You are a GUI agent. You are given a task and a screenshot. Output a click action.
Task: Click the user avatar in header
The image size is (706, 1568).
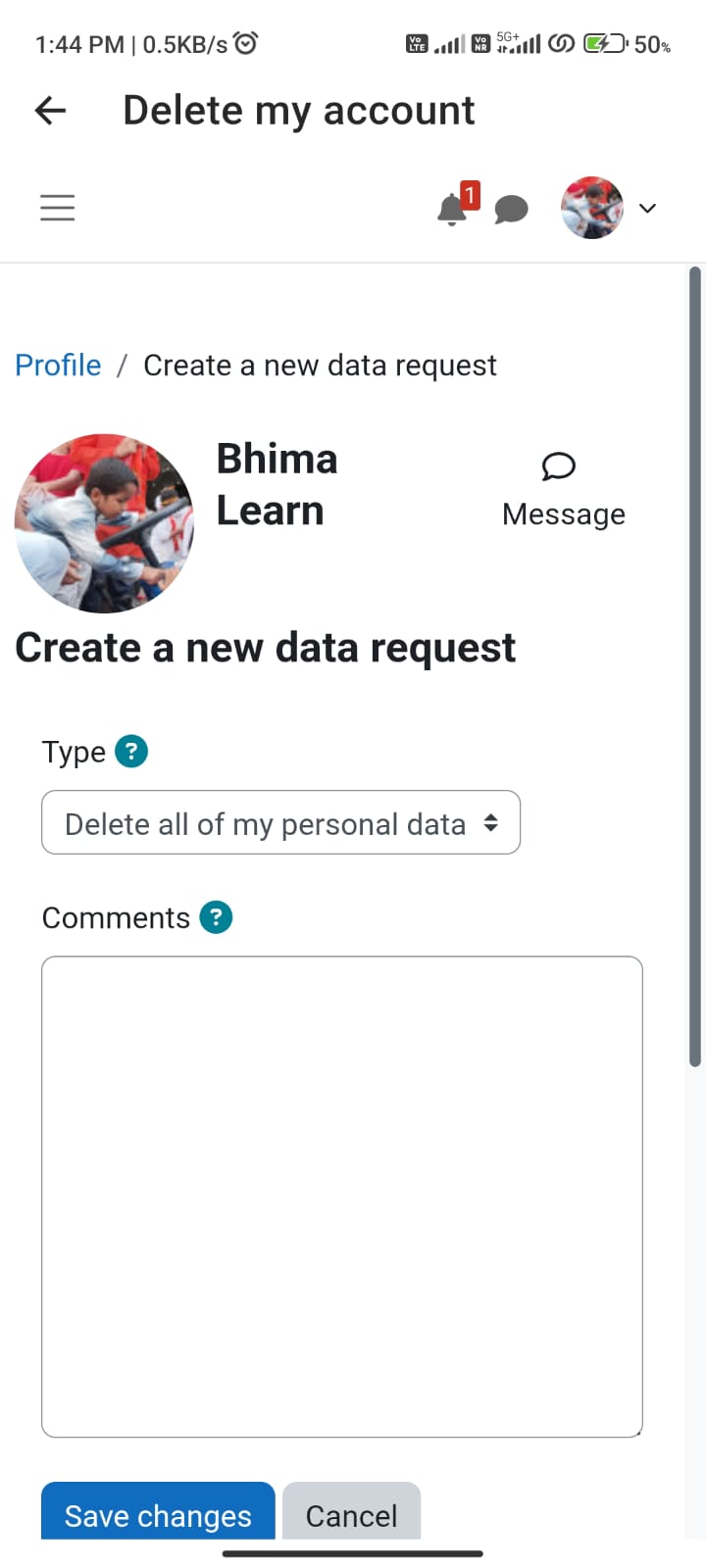click(591, 208)
